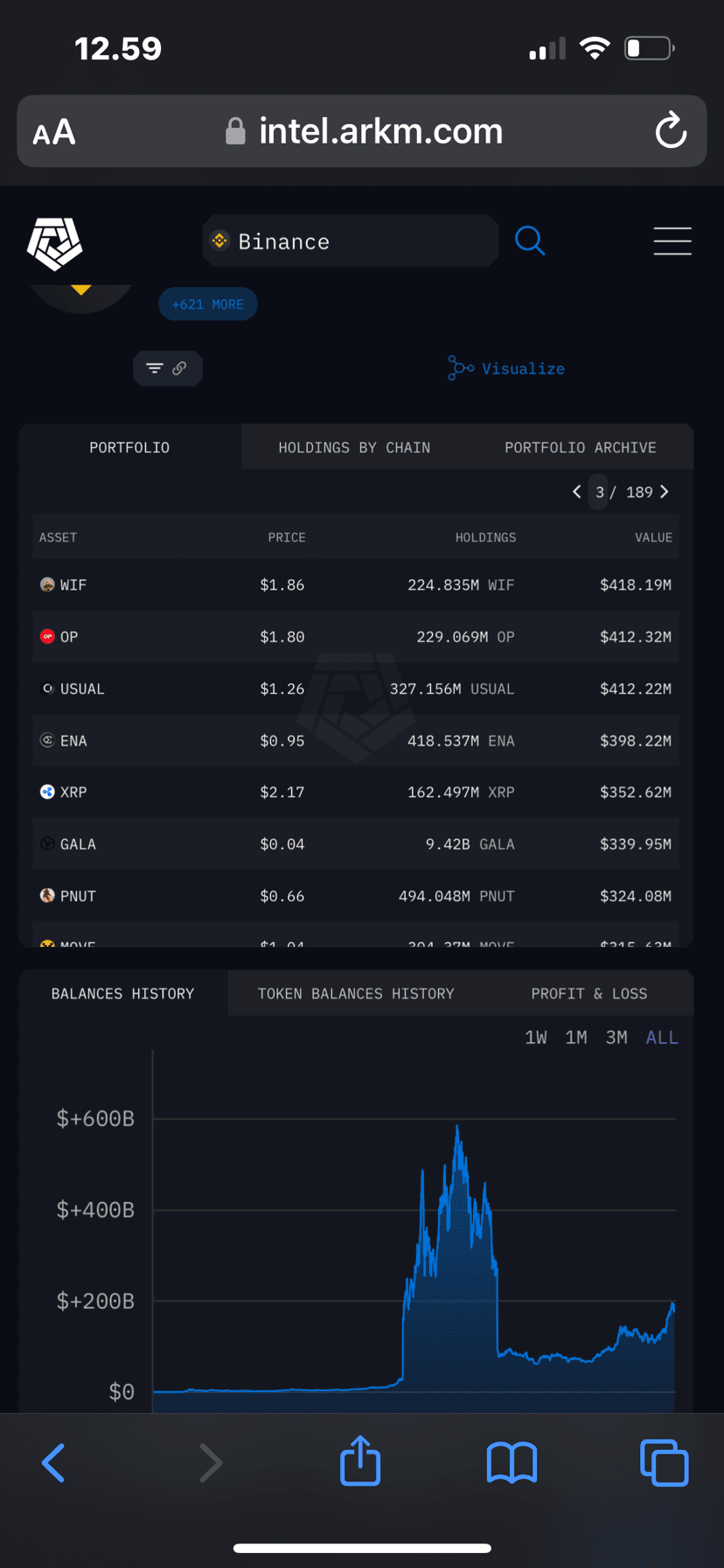Screen dimensions: 724x1568
Task: Open the Profit & Loss tab
Action: [x=589, y=993]
